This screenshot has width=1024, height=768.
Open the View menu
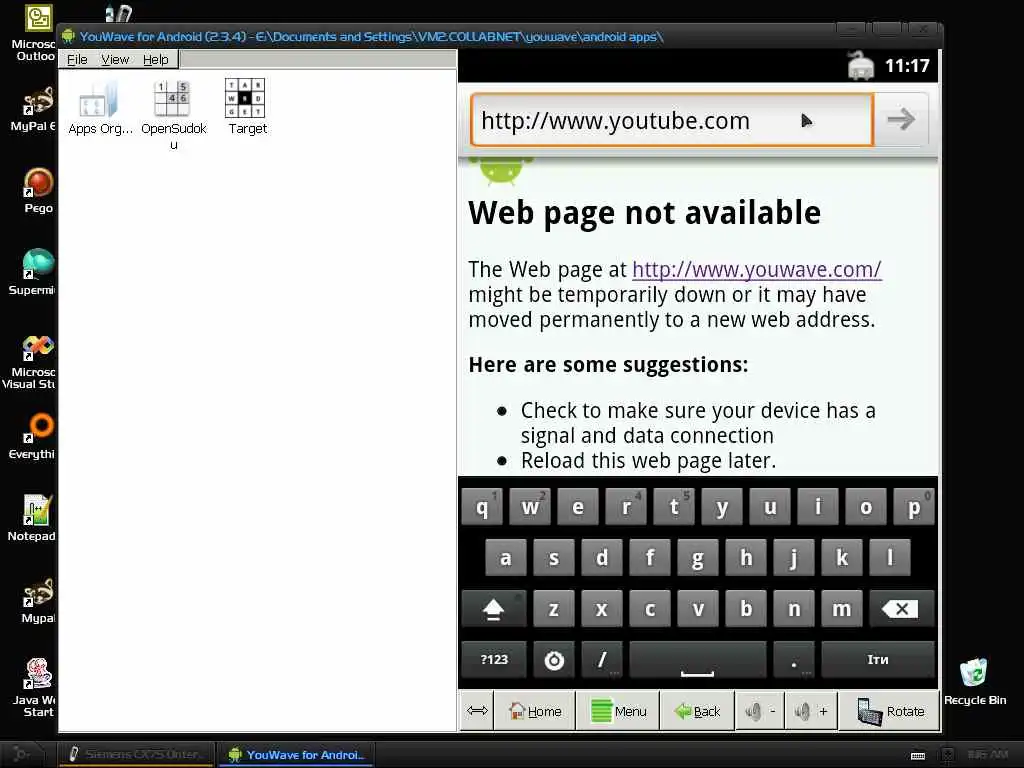tap(115, 59)
